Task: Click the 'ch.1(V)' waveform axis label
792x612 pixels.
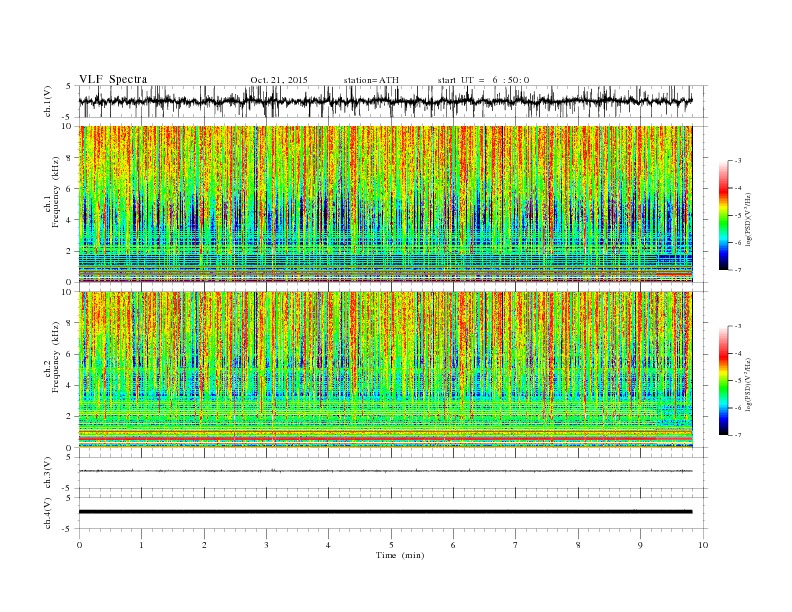Action: [x=48, y=103]
